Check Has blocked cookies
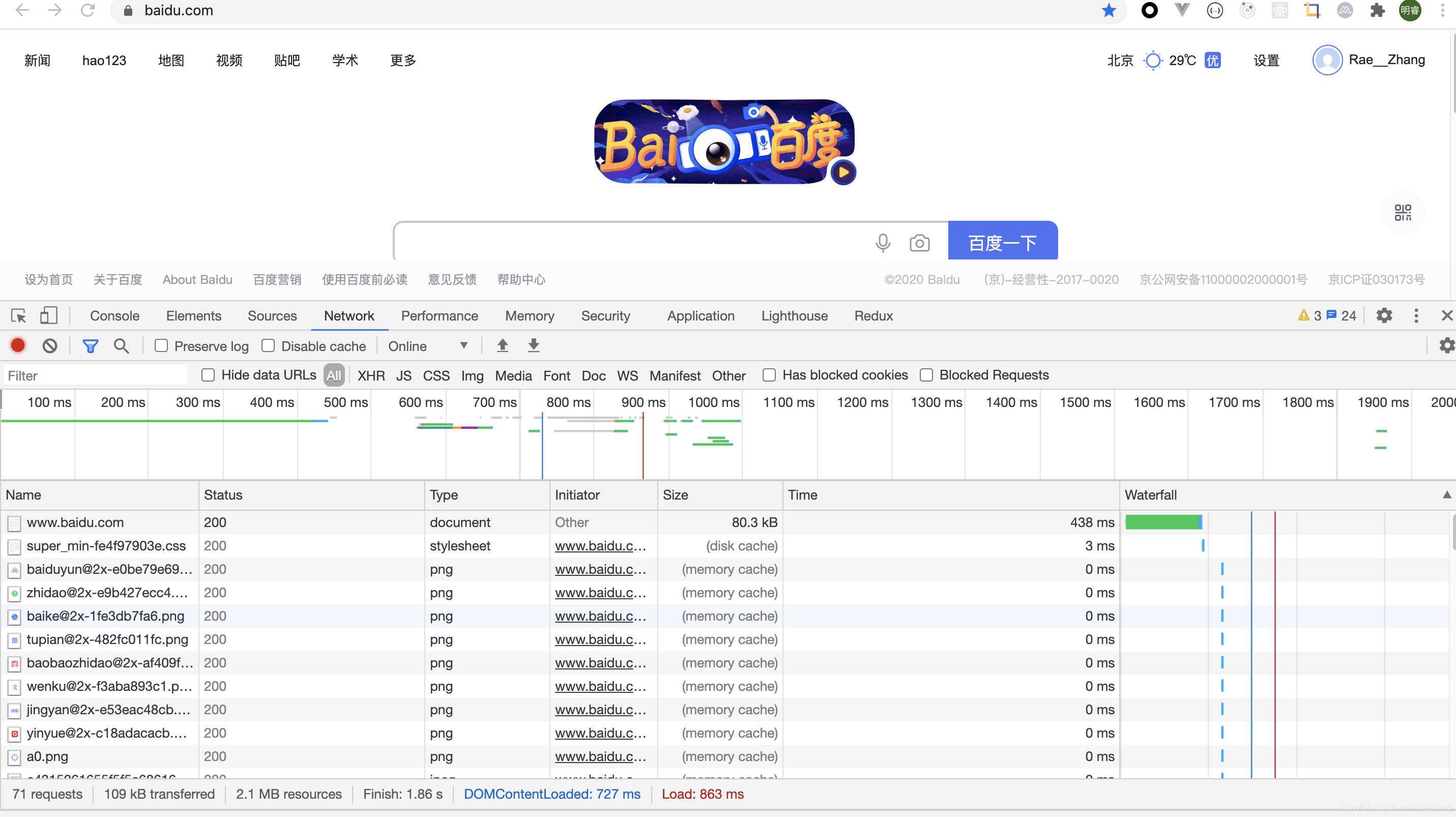Viewport: 1456px width, 817px height. click(x=769, y=375)
